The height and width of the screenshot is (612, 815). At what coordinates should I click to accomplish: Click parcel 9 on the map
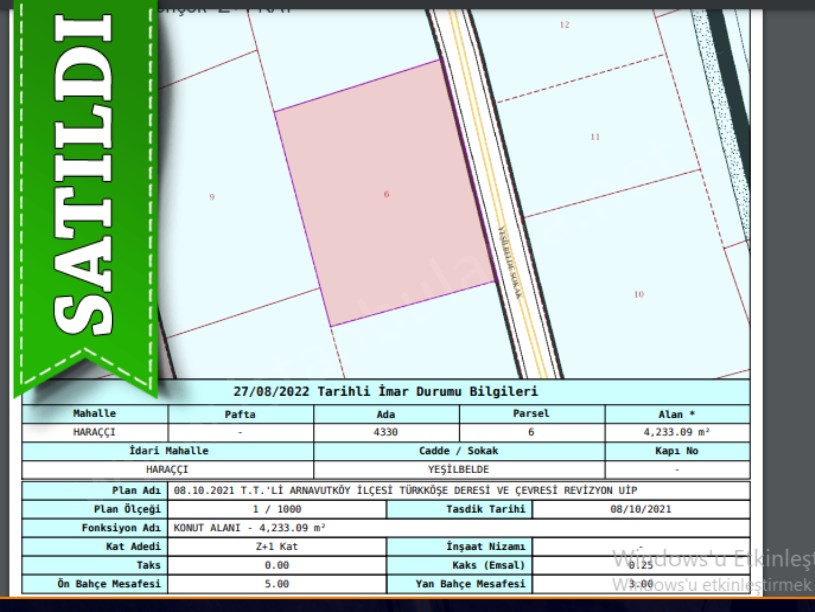tap(212, 197)
